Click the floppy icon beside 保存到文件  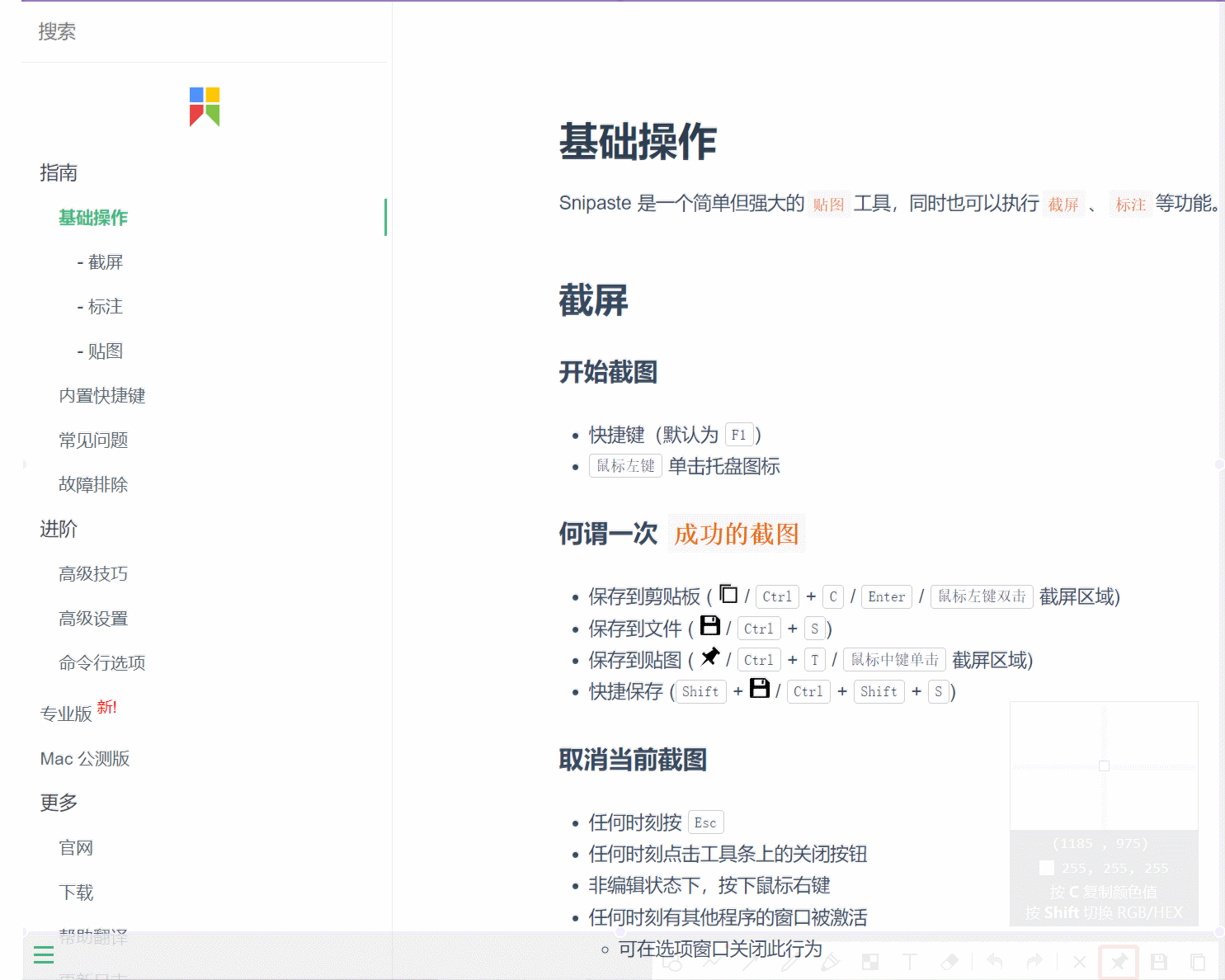tap(710, 625)
